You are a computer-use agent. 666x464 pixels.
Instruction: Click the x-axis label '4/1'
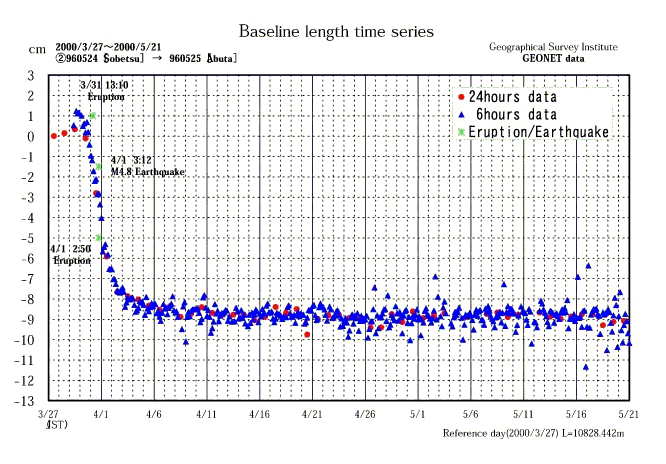coord(101,414)
